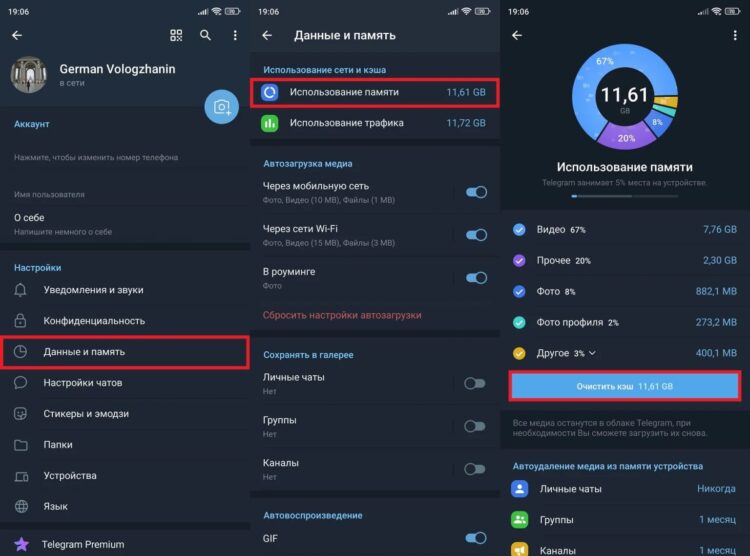
Task: Tap the yellow megaphone icon for Каналы
Action: [519, 549]
